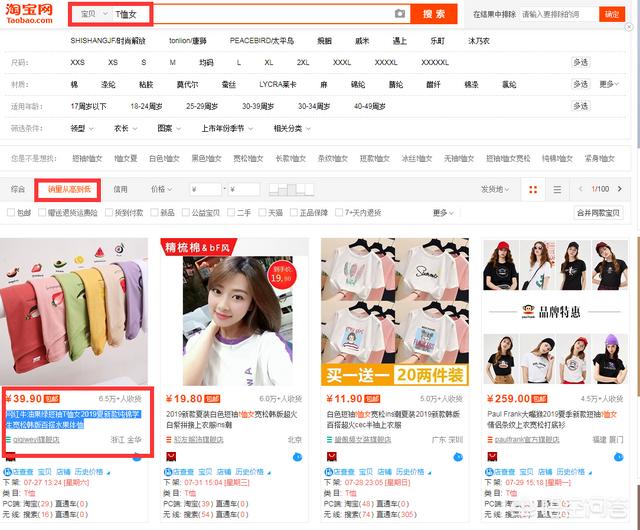Click the exclude keywords input field

[557, 14]
